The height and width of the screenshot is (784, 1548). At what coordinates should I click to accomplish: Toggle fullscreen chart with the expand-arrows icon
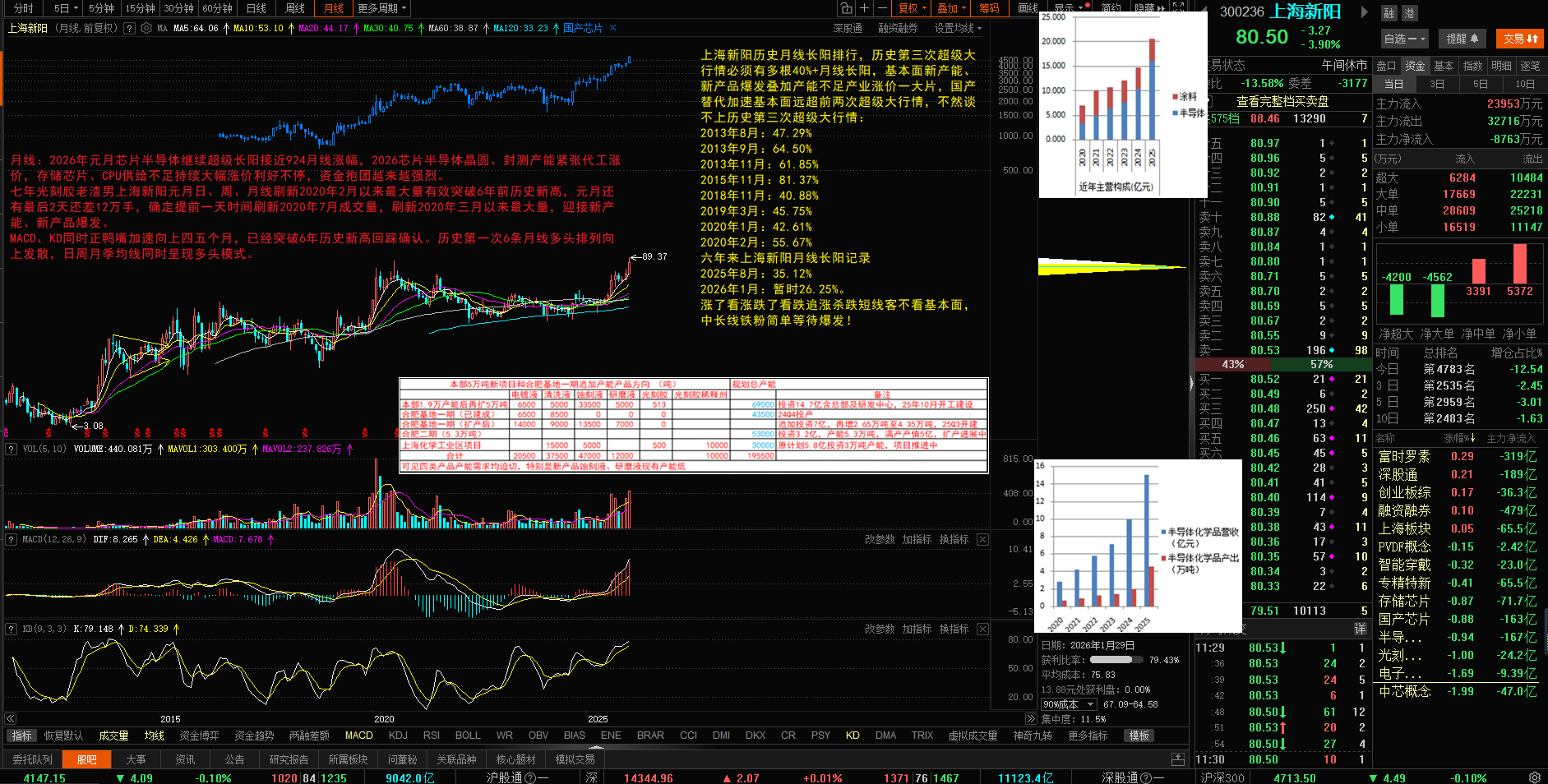tap(1178, 7)
